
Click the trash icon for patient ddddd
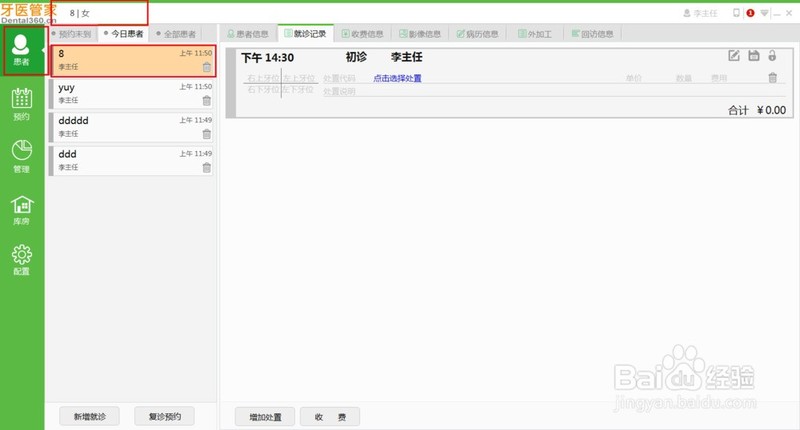tap(206, 134)
